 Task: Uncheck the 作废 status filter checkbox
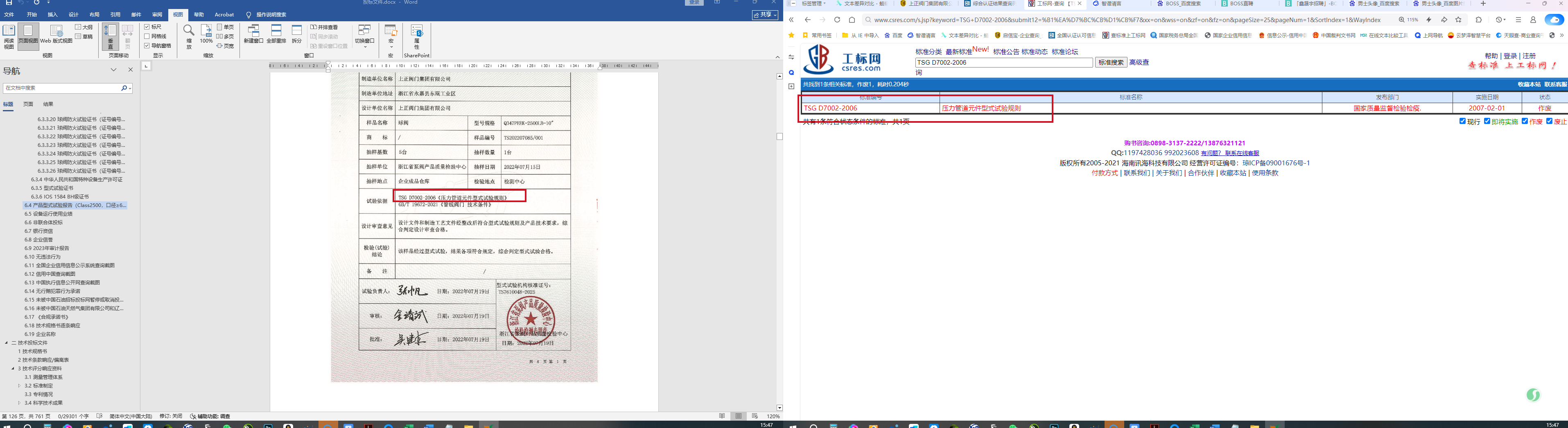tap(1525, 122)
